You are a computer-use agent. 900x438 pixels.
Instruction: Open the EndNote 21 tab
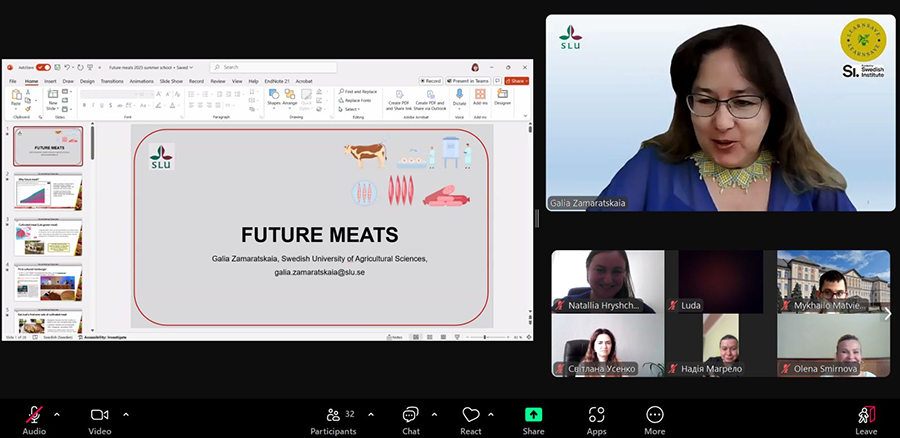[277, 82]
